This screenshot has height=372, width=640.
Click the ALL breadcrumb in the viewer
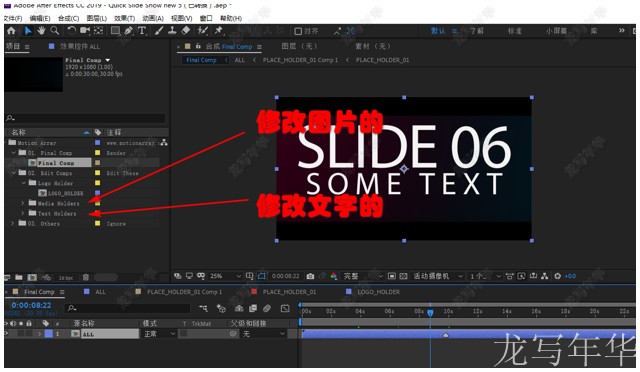[240, 60]
